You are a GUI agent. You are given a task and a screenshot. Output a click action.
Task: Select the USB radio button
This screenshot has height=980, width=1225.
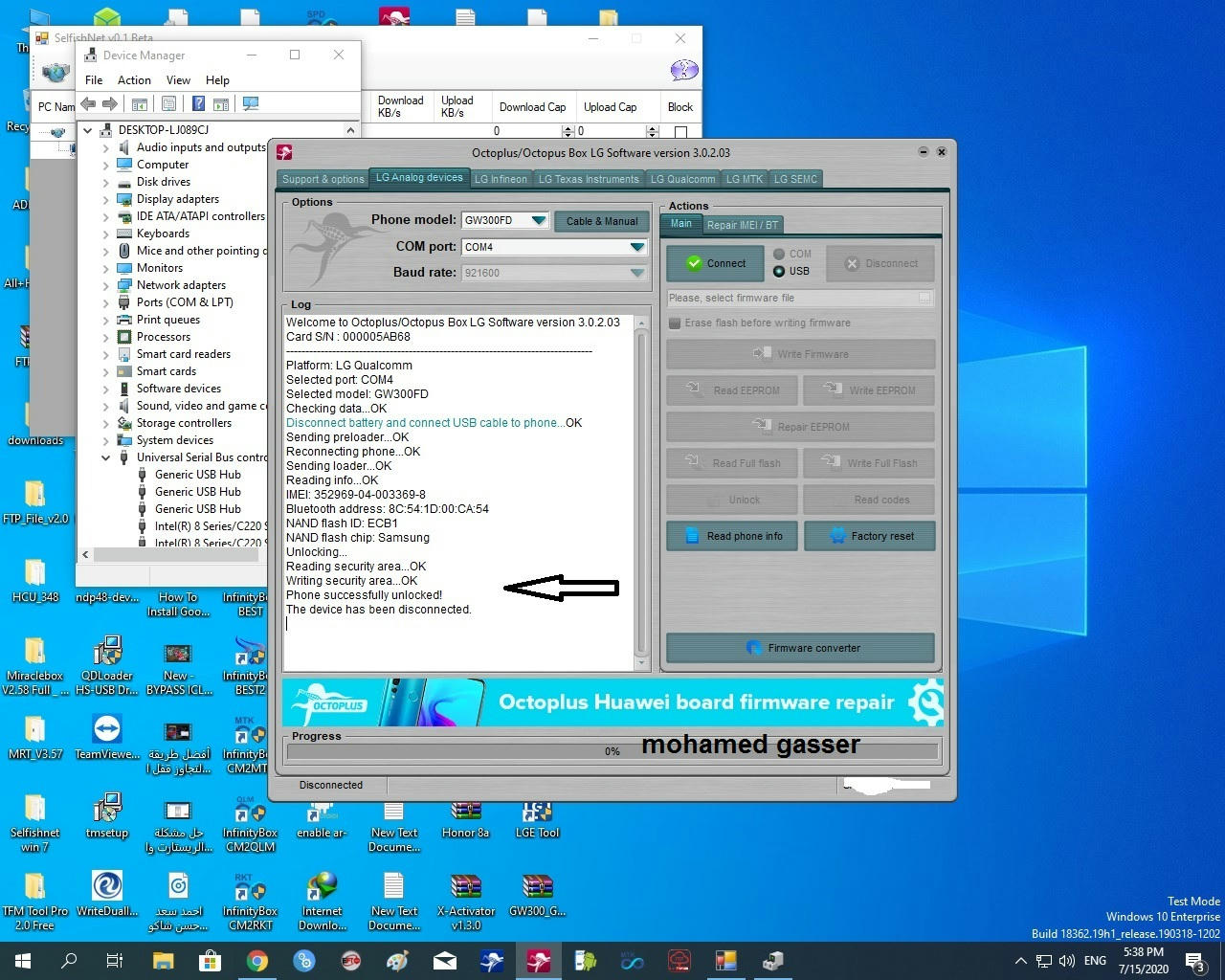click(779, 271)
